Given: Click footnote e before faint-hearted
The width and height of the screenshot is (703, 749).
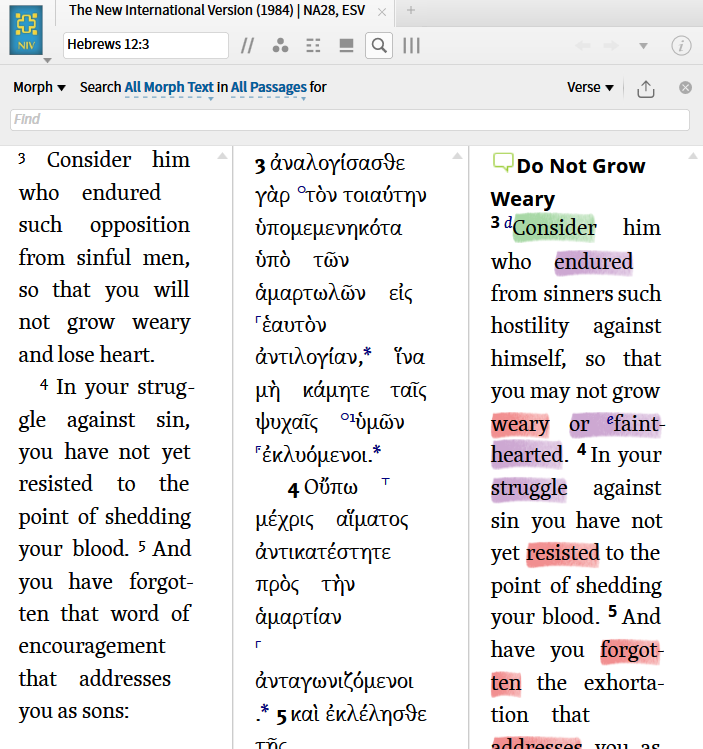Looking at the screenshot, I should tap(610, 420).
